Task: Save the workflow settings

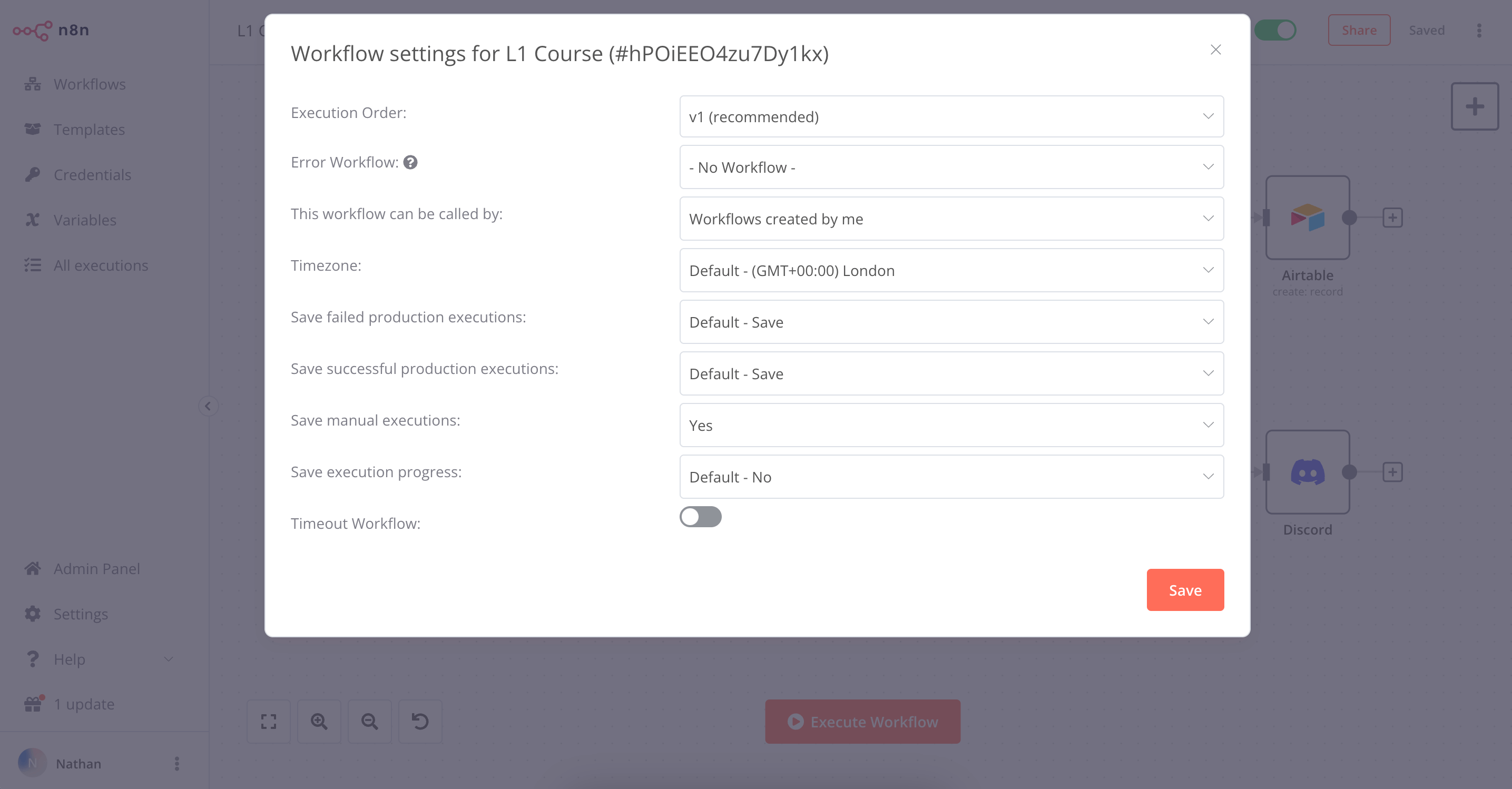Action: (1184, 589)
